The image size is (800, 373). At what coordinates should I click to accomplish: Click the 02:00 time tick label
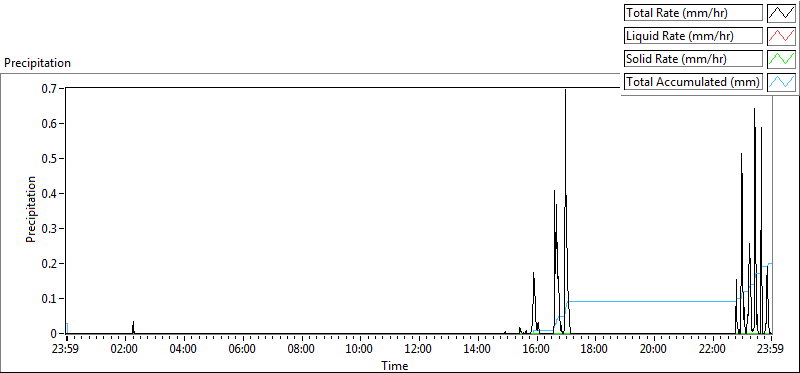point(125,350)
